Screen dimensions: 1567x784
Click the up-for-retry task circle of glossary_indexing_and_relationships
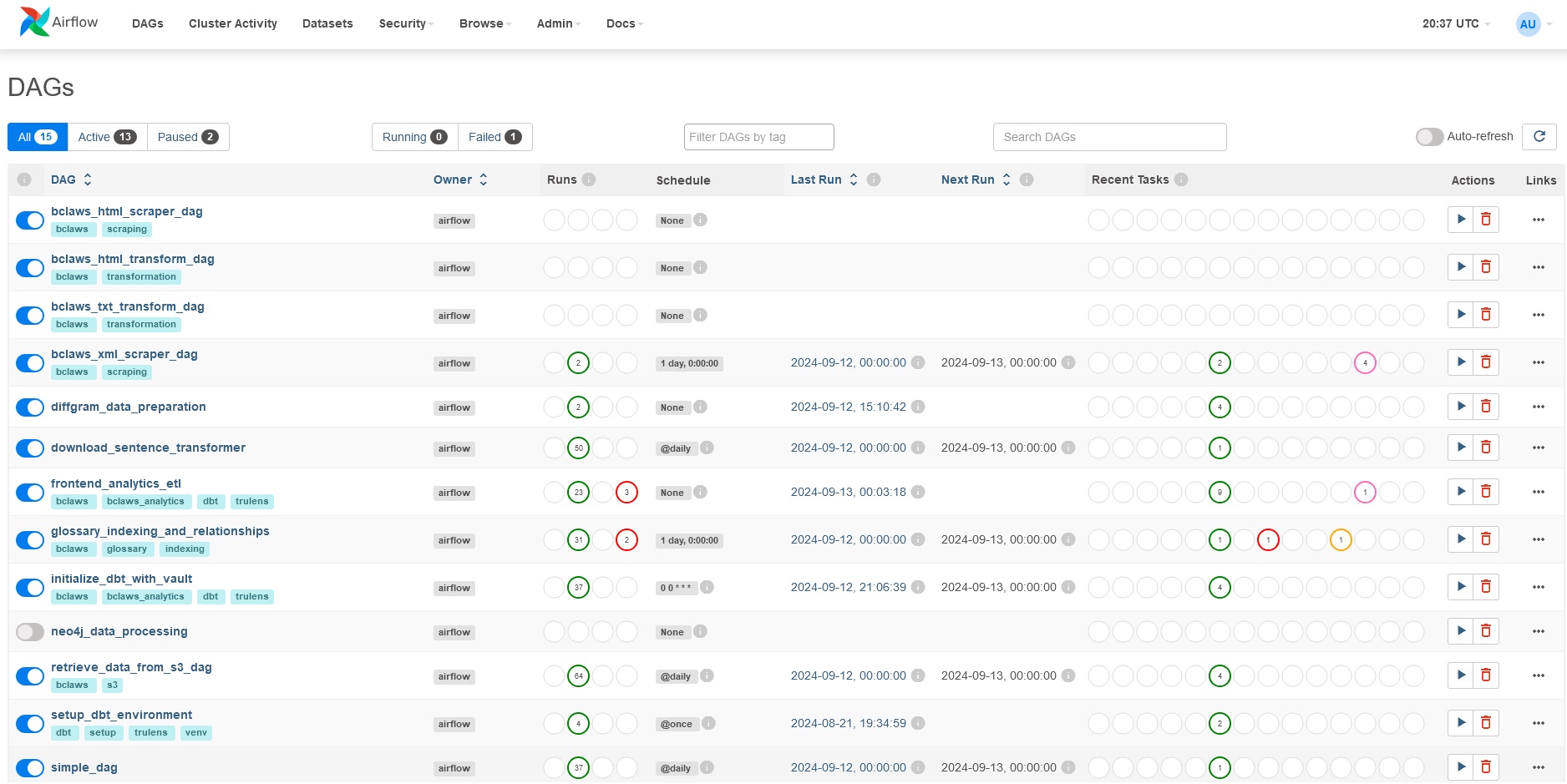tap(1341, 540)
